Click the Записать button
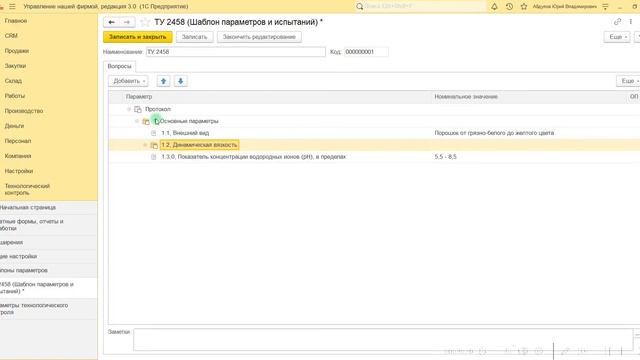This screenshot has width=640, height=360. point(195,37)
